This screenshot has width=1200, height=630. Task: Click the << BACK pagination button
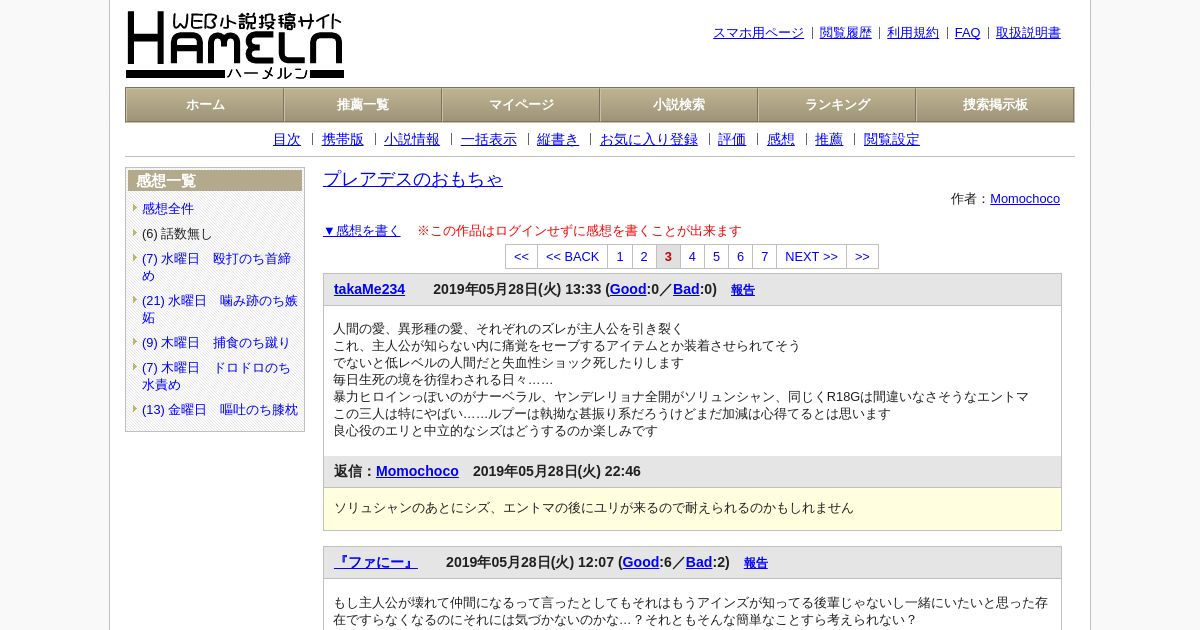[x=572, y=257]
